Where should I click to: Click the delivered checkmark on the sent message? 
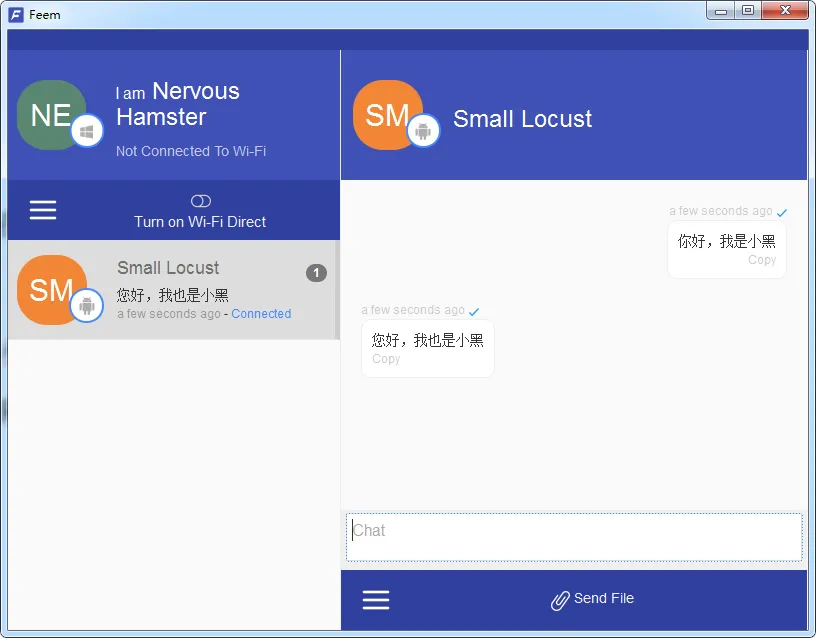coord(782,212)
